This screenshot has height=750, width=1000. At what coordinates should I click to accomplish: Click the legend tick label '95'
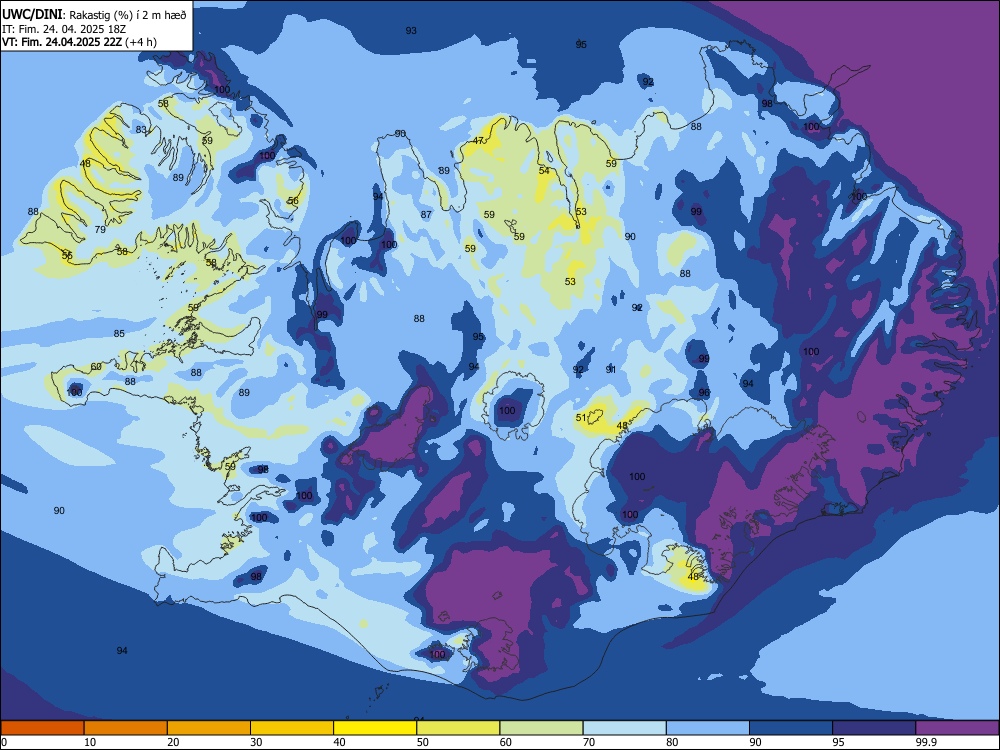(x=838, y=742)
